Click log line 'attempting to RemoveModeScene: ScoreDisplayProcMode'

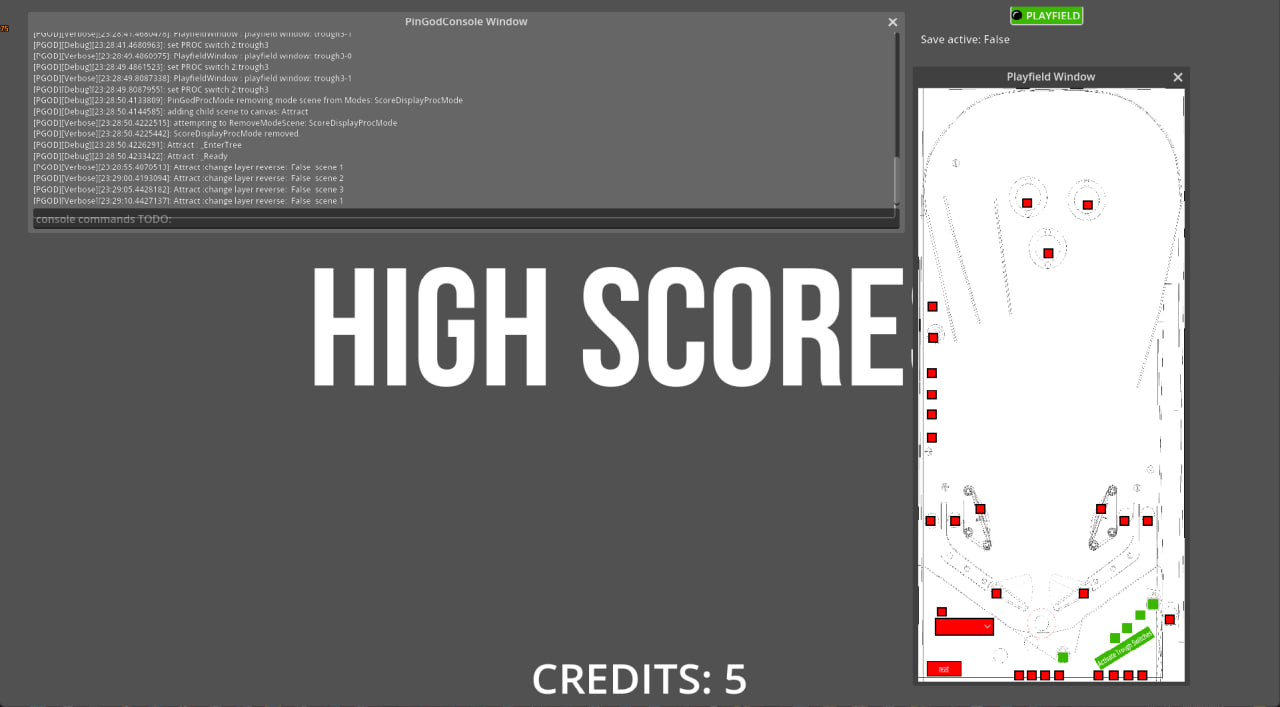tap(215, 123)
